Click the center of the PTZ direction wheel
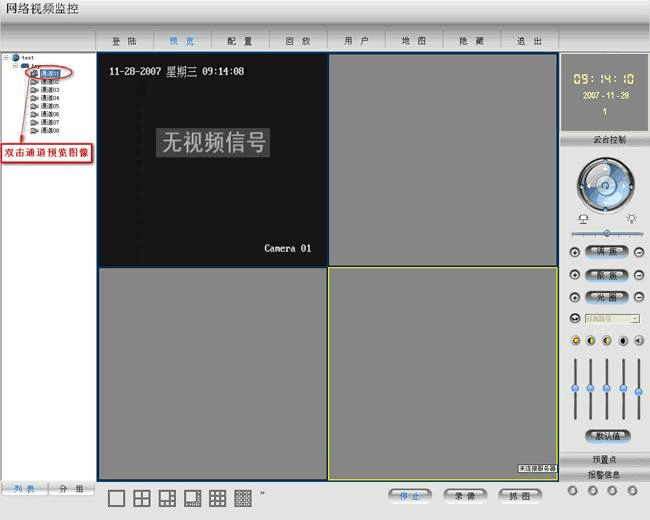The height and width of the screenshot is (520, 650). (x=606, y=185)
